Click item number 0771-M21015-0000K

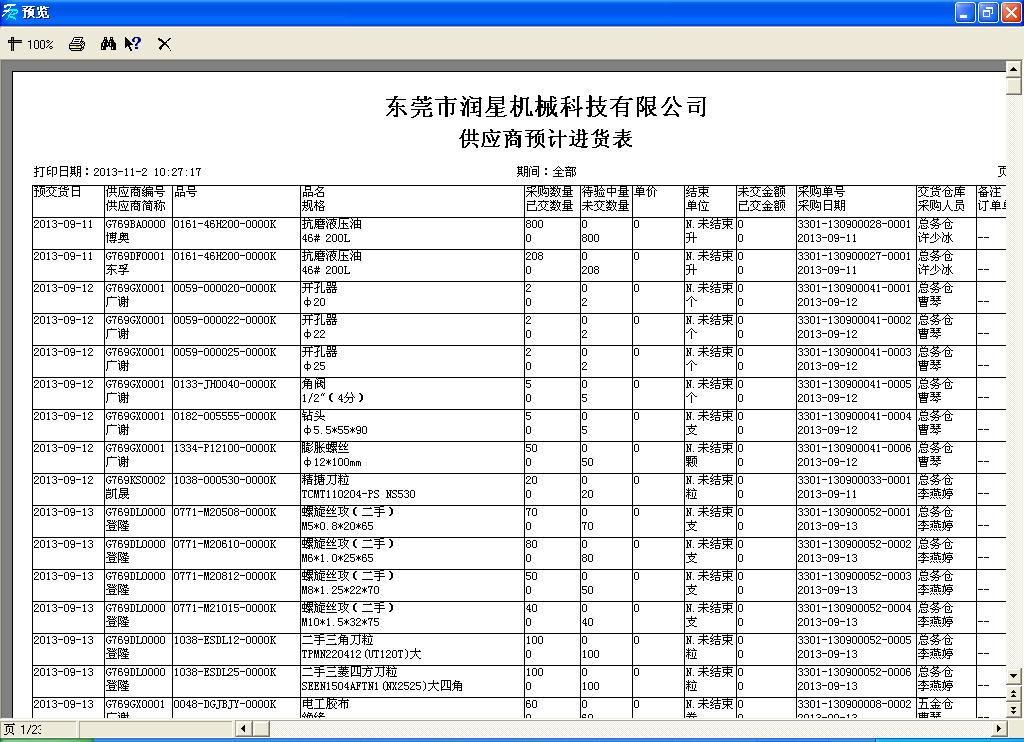point(225,608)
